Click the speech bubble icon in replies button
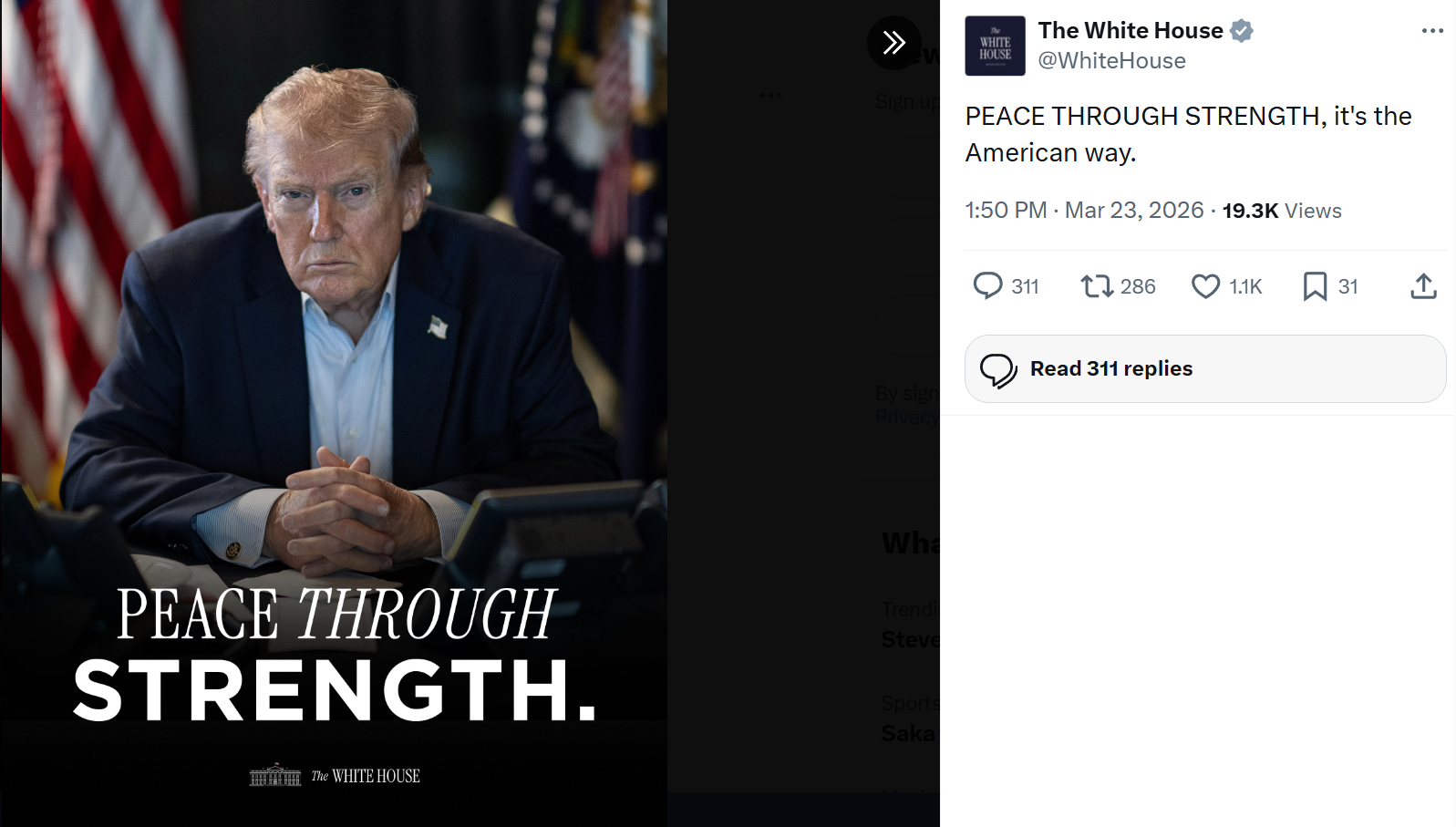 [x=998, y=370]
